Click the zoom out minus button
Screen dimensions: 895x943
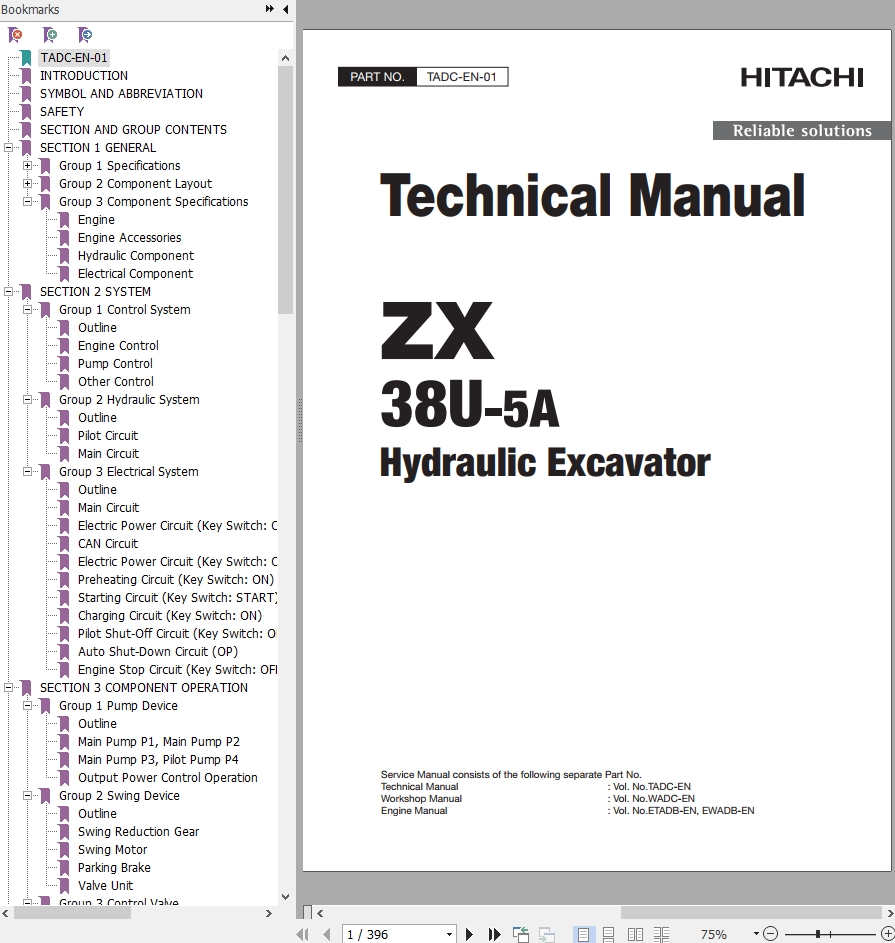770,934
